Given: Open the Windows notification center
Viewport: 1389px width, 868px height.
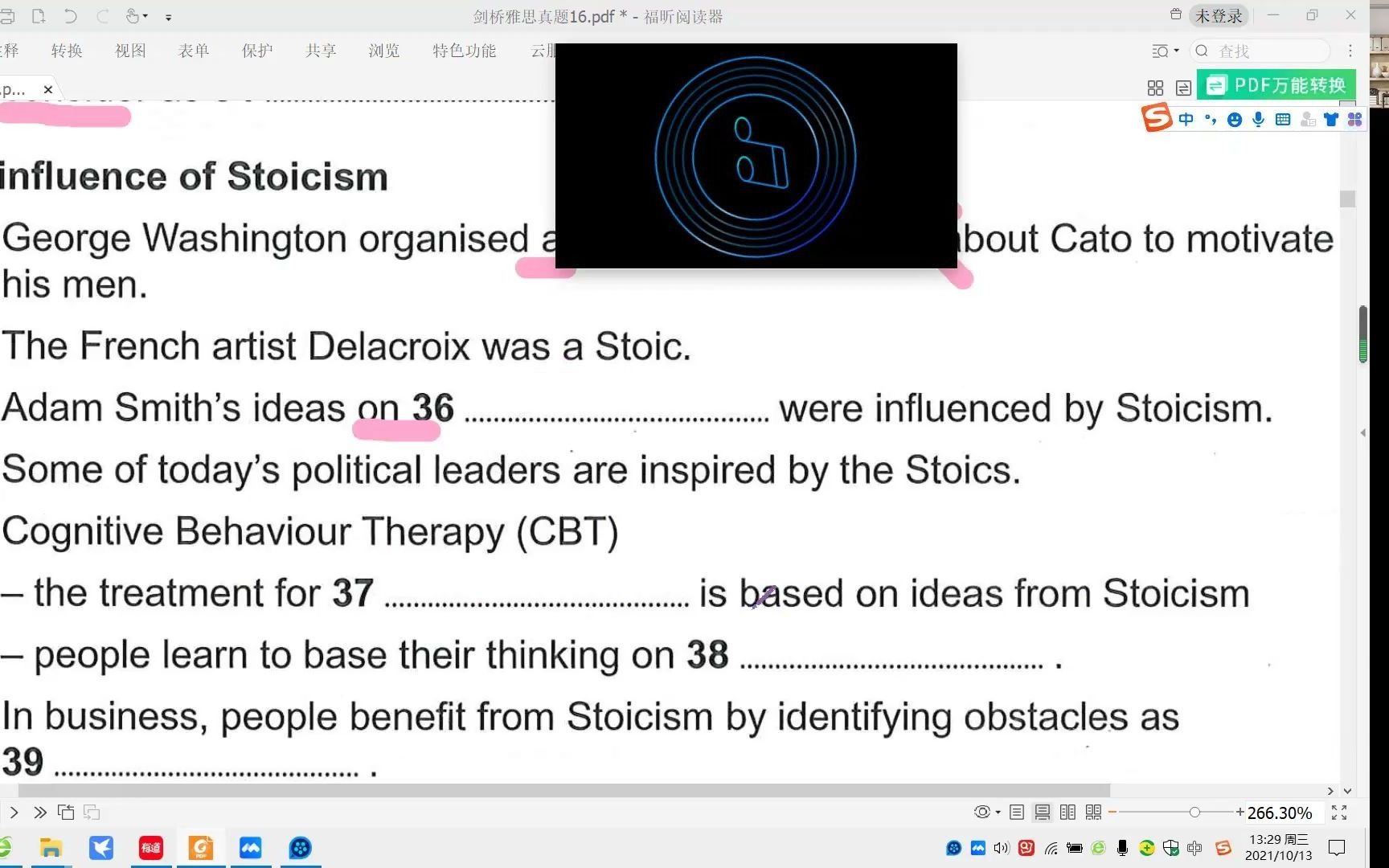Looking at the screenshot, I should [1337, 848].
